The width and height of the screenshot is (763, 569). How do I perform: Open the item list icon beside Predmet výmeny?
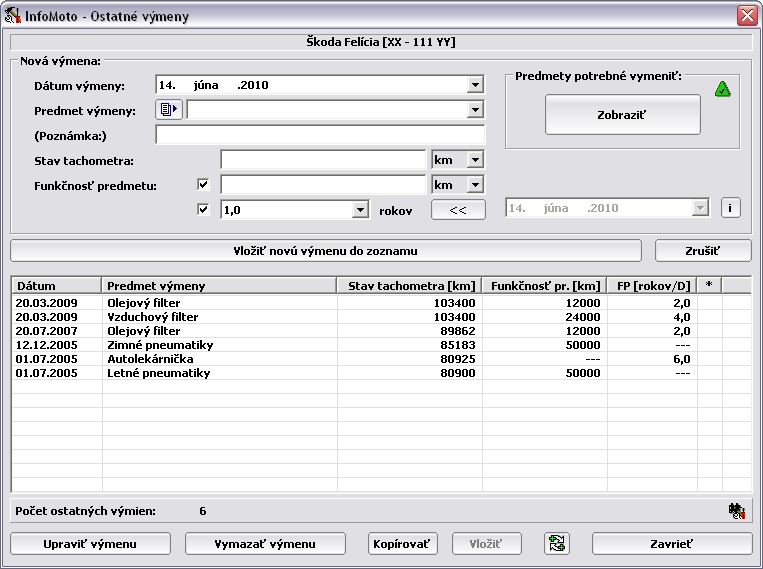(169, 110)
